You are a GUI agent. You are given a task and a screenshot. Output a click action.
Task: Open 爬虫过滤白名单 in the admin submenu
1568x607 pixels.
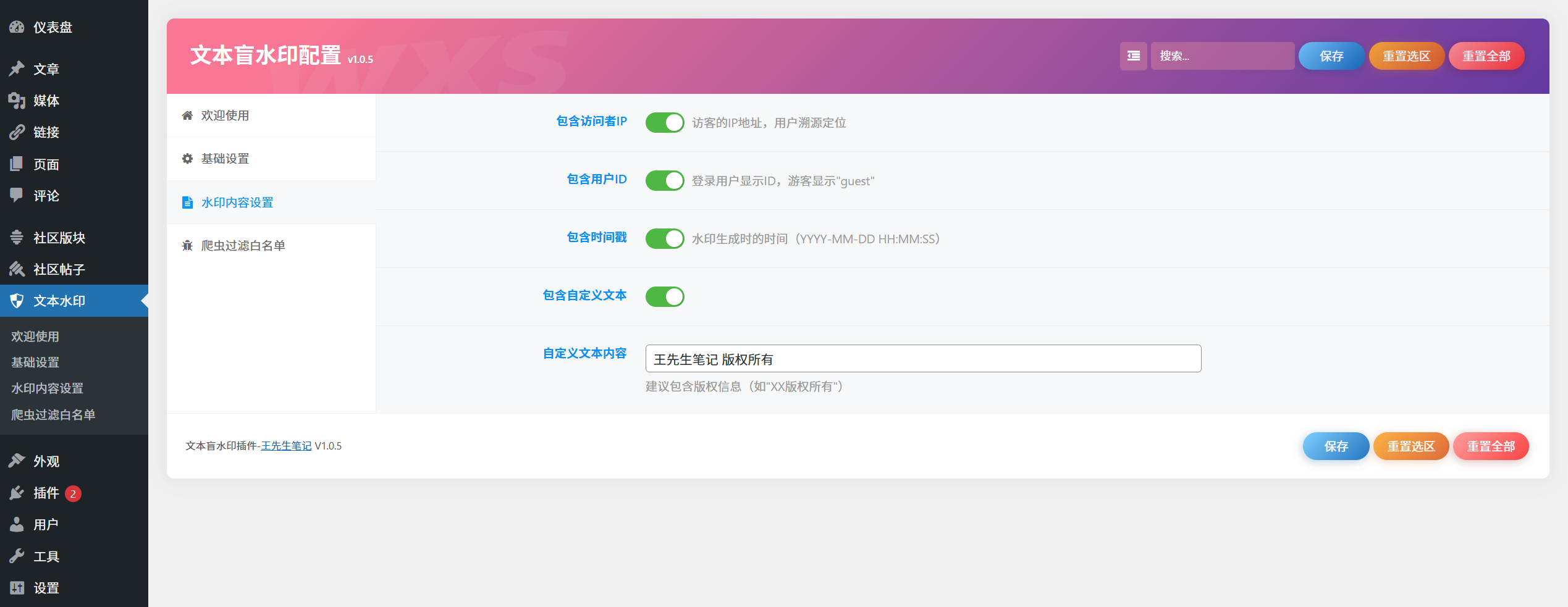[53, 415]
